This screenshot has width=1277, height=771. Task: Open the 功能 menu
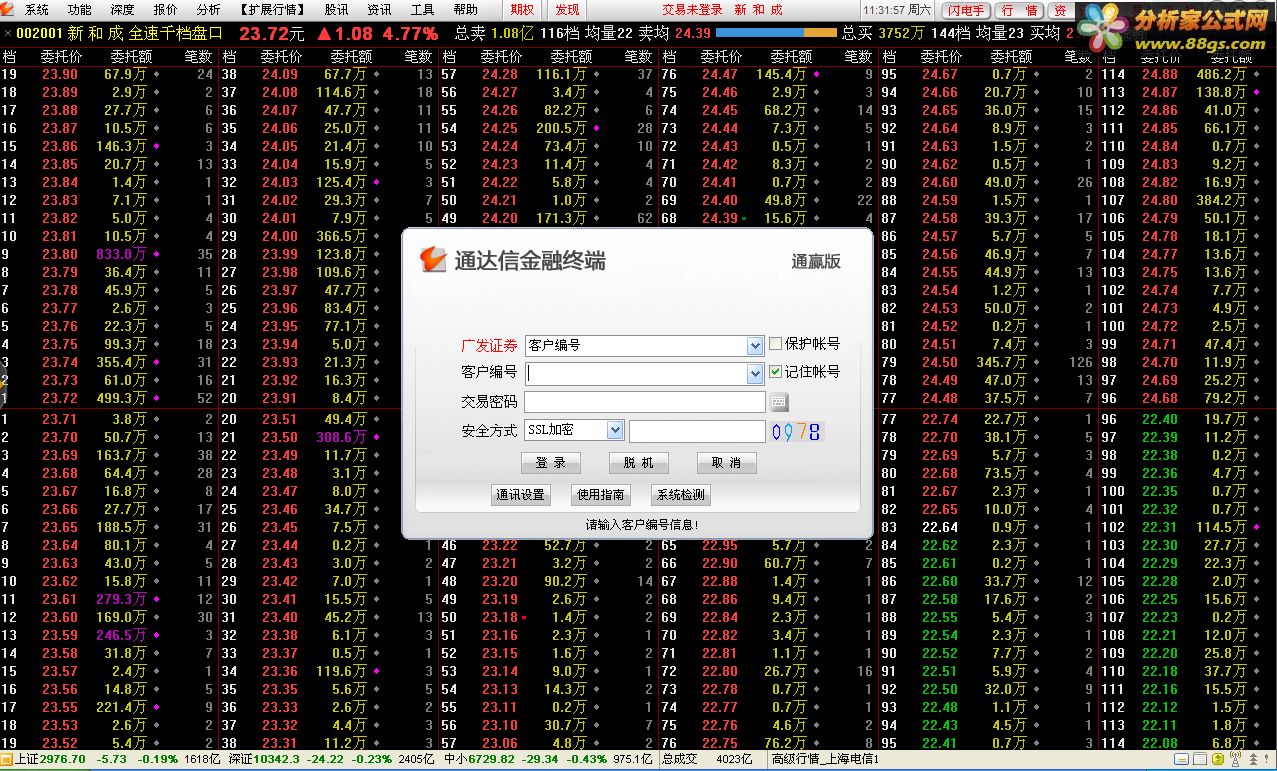click(x=80, y=10)
